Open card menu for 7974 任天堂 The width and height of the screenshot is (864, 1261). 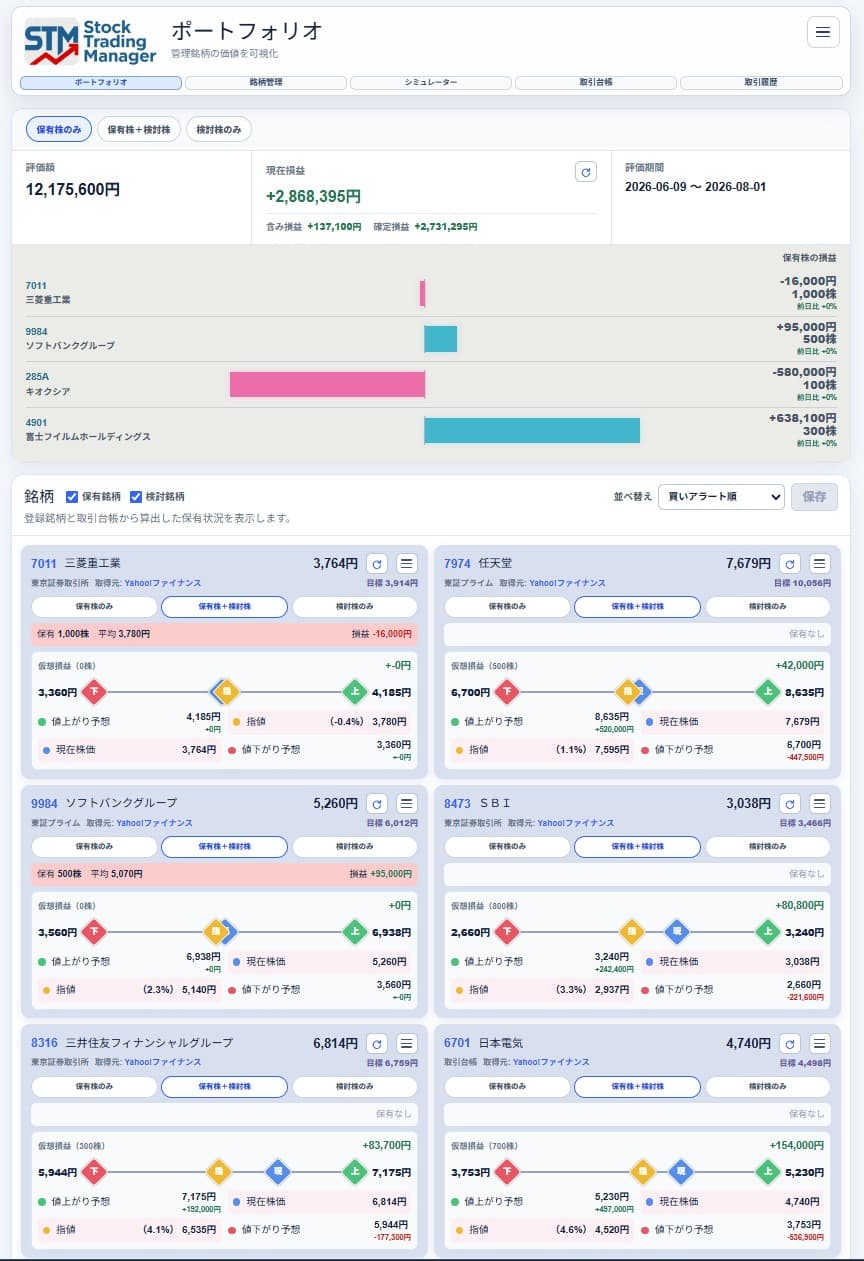tap(820, 564)
